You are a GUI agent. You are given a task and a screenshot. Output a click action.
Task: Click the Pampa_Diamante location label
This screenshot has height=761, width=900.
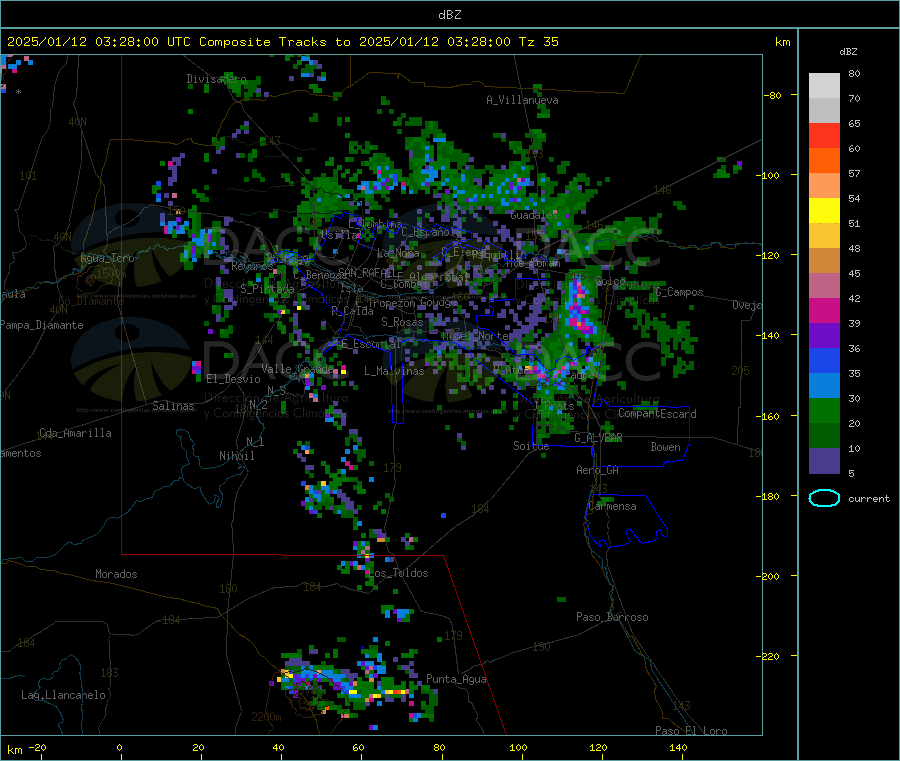42,325
